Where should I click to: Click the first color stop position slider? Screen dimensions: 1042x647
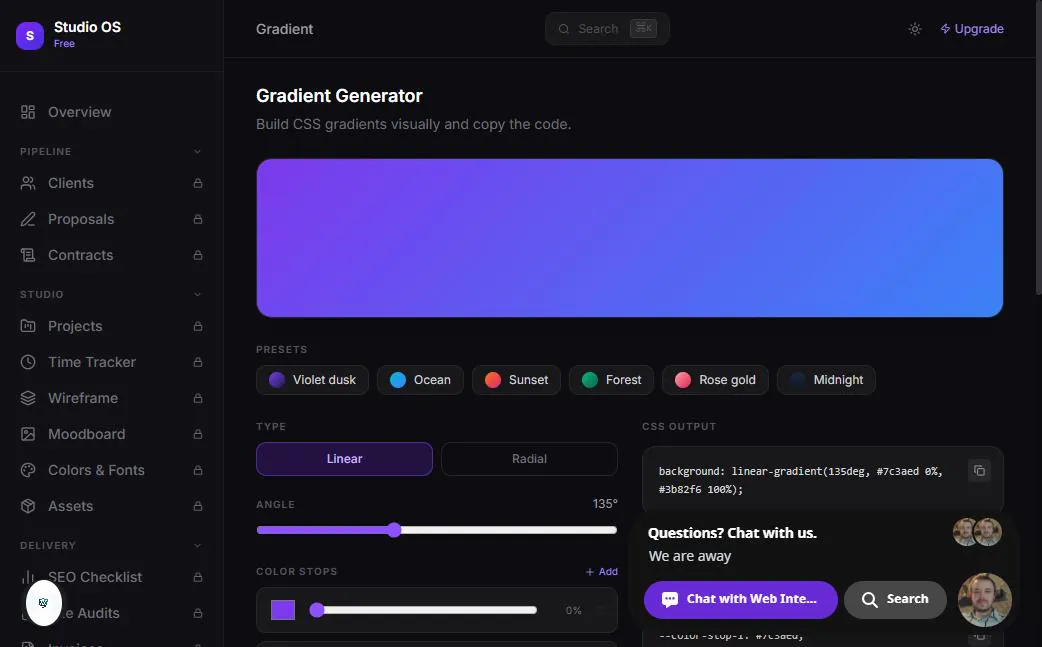(423, 610)
